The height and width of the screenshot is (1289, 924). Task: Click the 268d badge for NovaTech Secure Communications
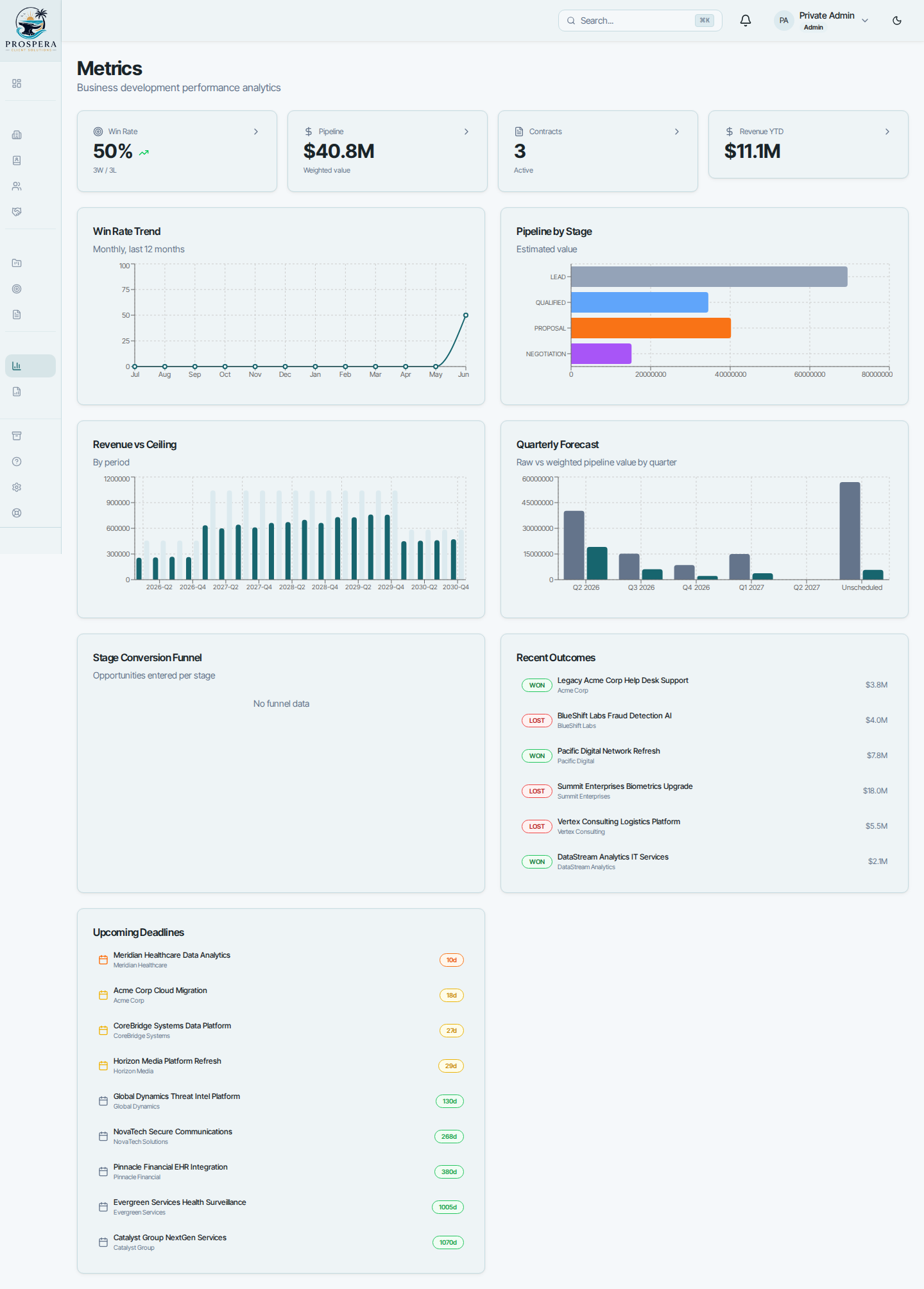449,1137
